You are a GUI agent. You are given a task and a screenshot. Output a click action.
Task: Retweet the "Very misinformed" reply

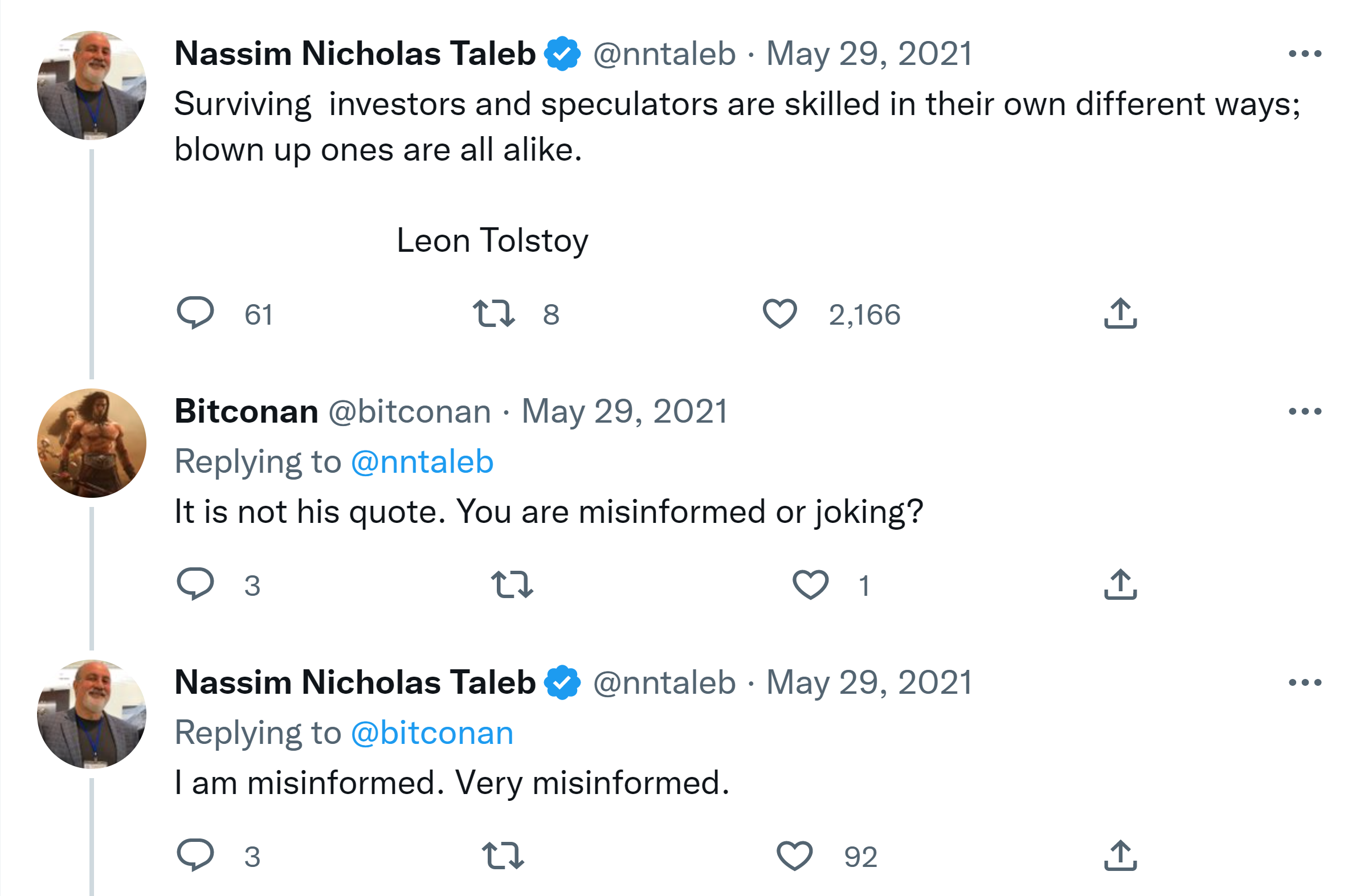(x=503, y=856)
